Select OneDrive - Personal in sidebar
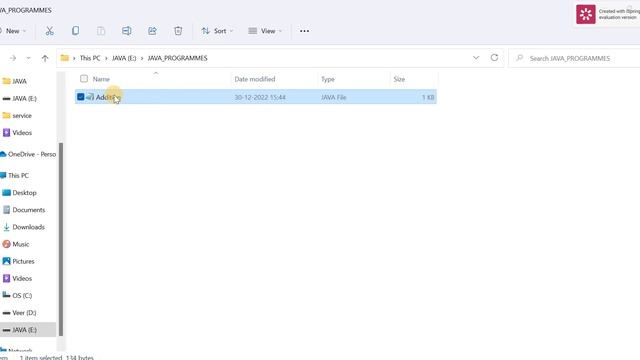Image resolution: width=640 pixels, height=360 pixels. pos(28,154)
